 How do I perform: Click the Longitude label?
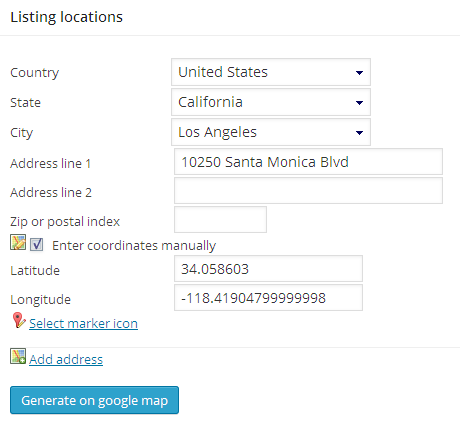click(x=41, y=299)
